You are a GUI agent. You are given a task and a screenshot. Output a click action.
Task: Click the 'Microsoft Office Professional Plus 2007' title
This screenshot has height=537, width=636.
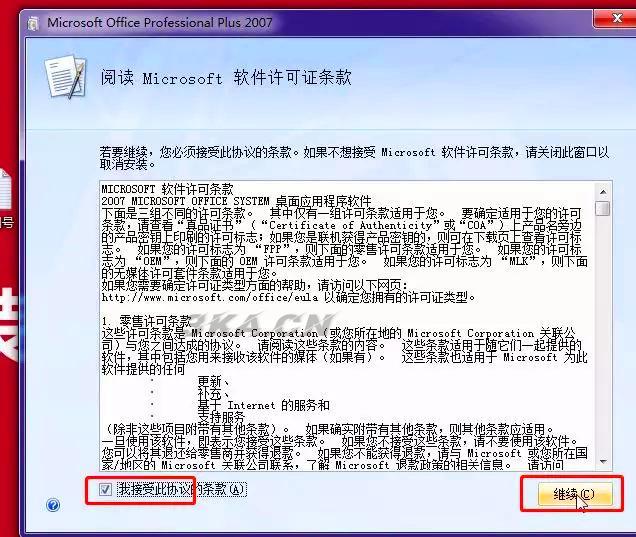160,23
